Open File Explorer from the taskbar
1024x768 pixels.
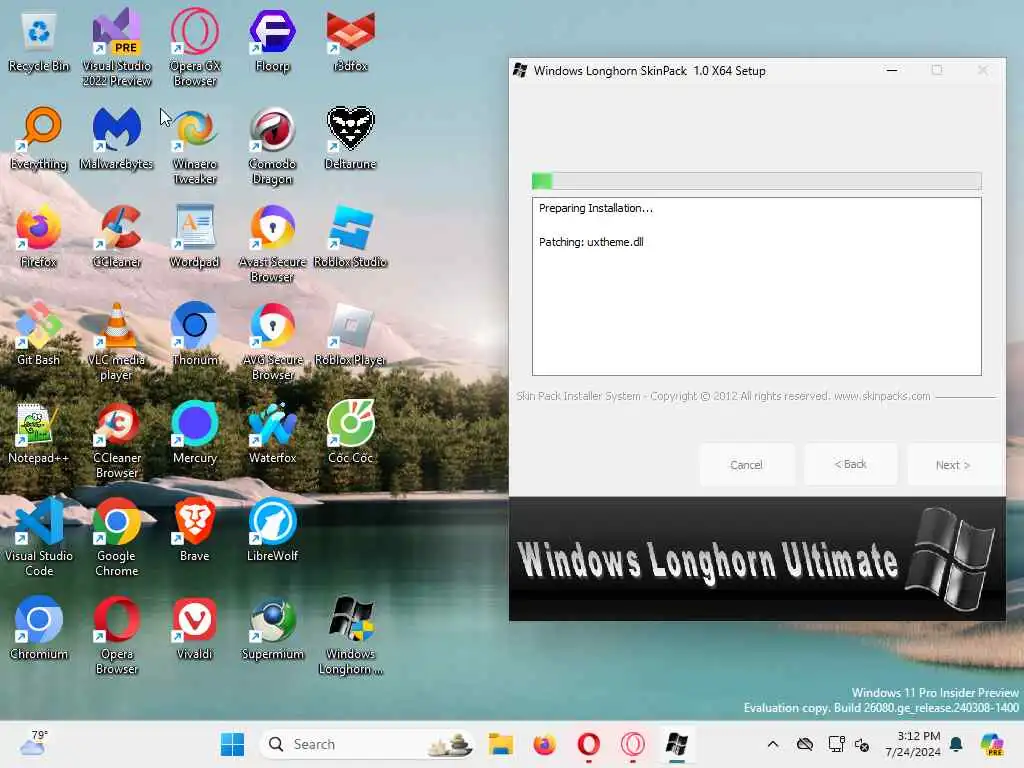click(x=500, y=744)
